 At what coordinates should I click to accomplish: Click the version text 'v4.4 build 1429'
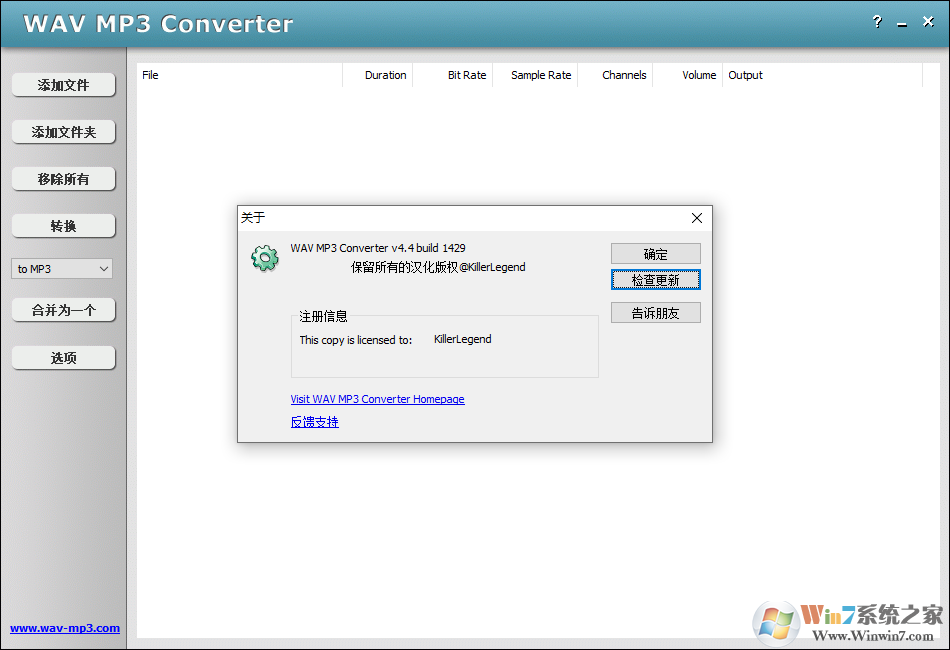428,248
